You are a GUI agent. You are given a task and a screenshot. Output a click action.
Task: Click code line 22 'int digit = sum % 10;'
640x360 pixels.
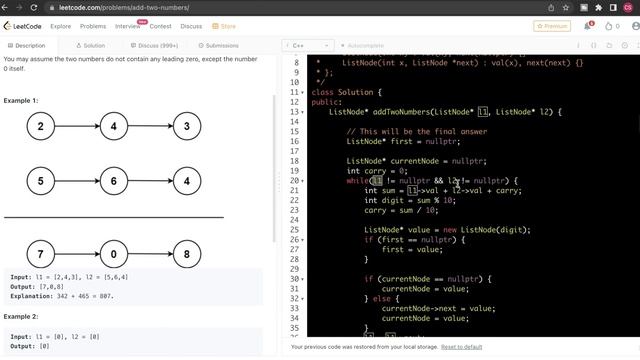pos(410,200)
